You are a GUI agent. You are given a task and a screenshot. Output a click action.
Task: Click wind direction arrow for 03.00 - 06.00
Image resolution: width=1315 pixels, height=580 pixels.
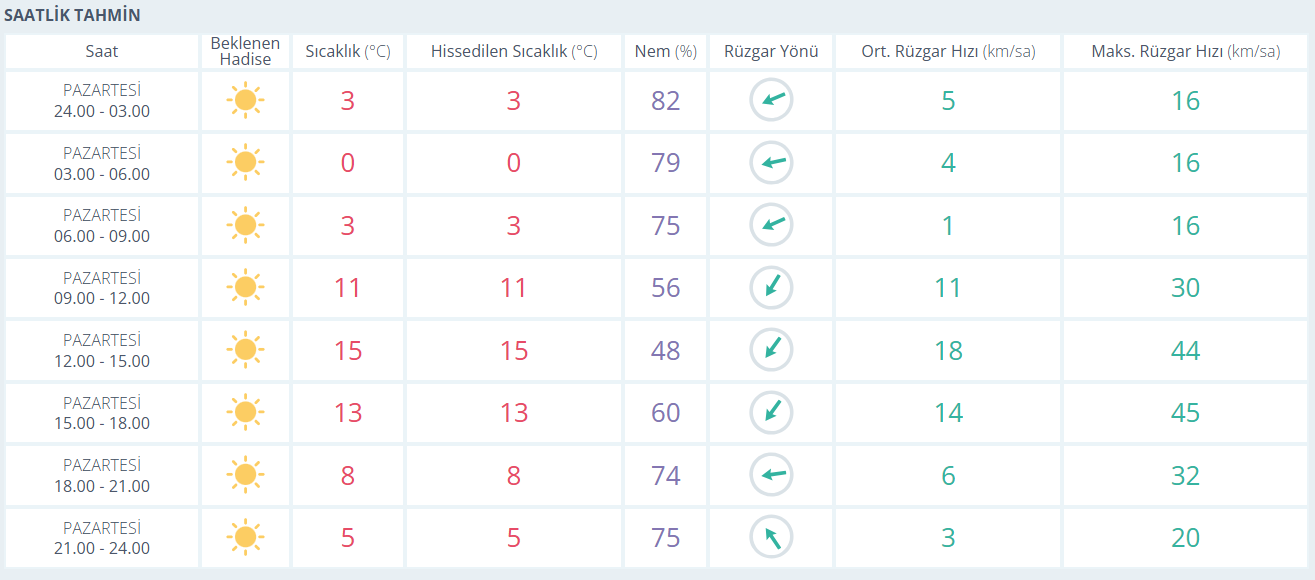pyautogui.click(x=771, y=163)
